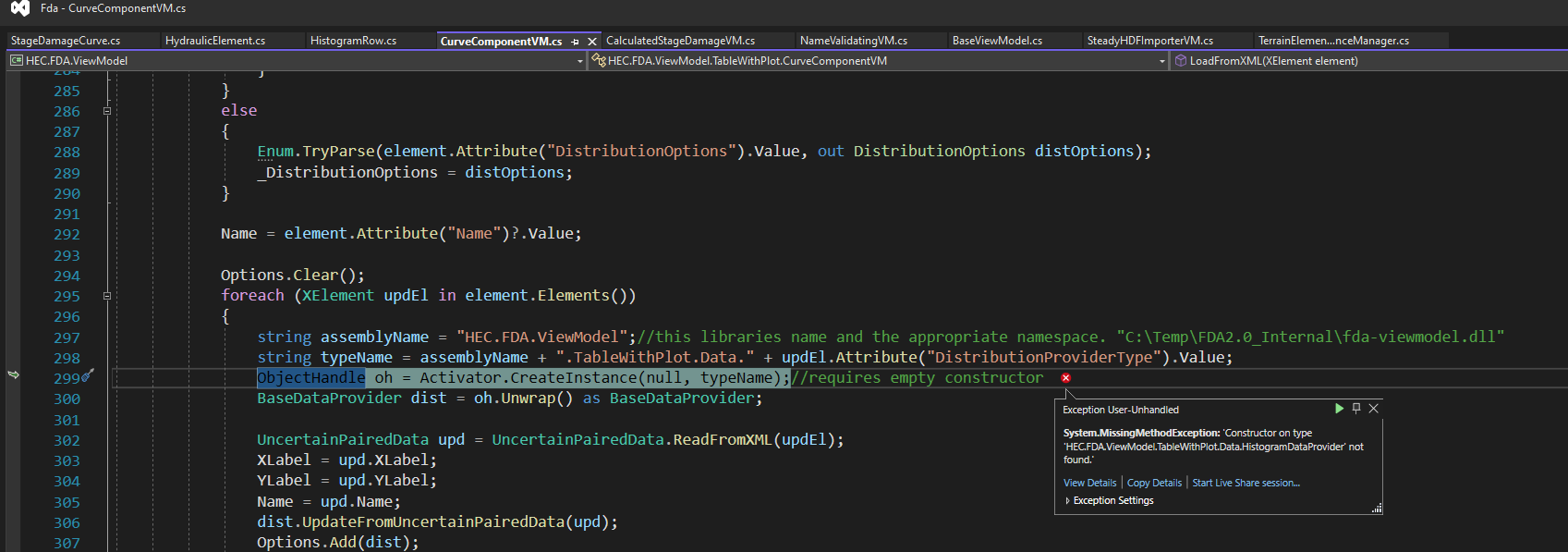Open the CurveComponentVM type dropdown
The width and height of the screenshot is (1568, 552).
(x=1162, y=61)
